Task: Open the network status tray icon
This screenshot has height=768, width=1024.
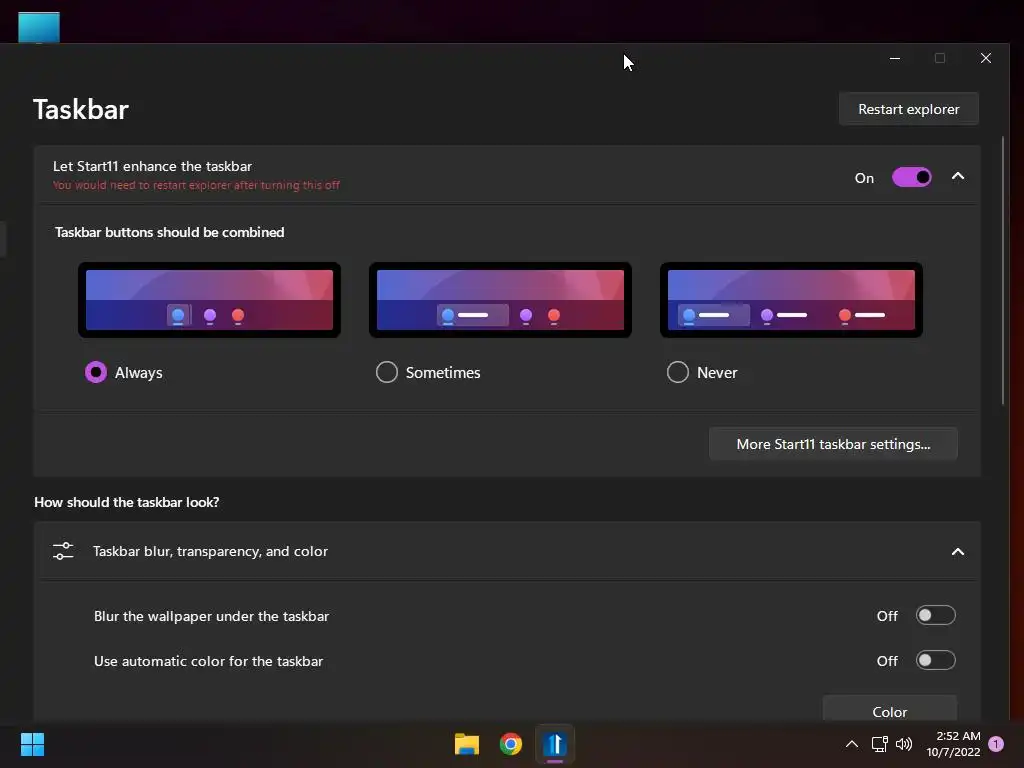Action: 879,744
